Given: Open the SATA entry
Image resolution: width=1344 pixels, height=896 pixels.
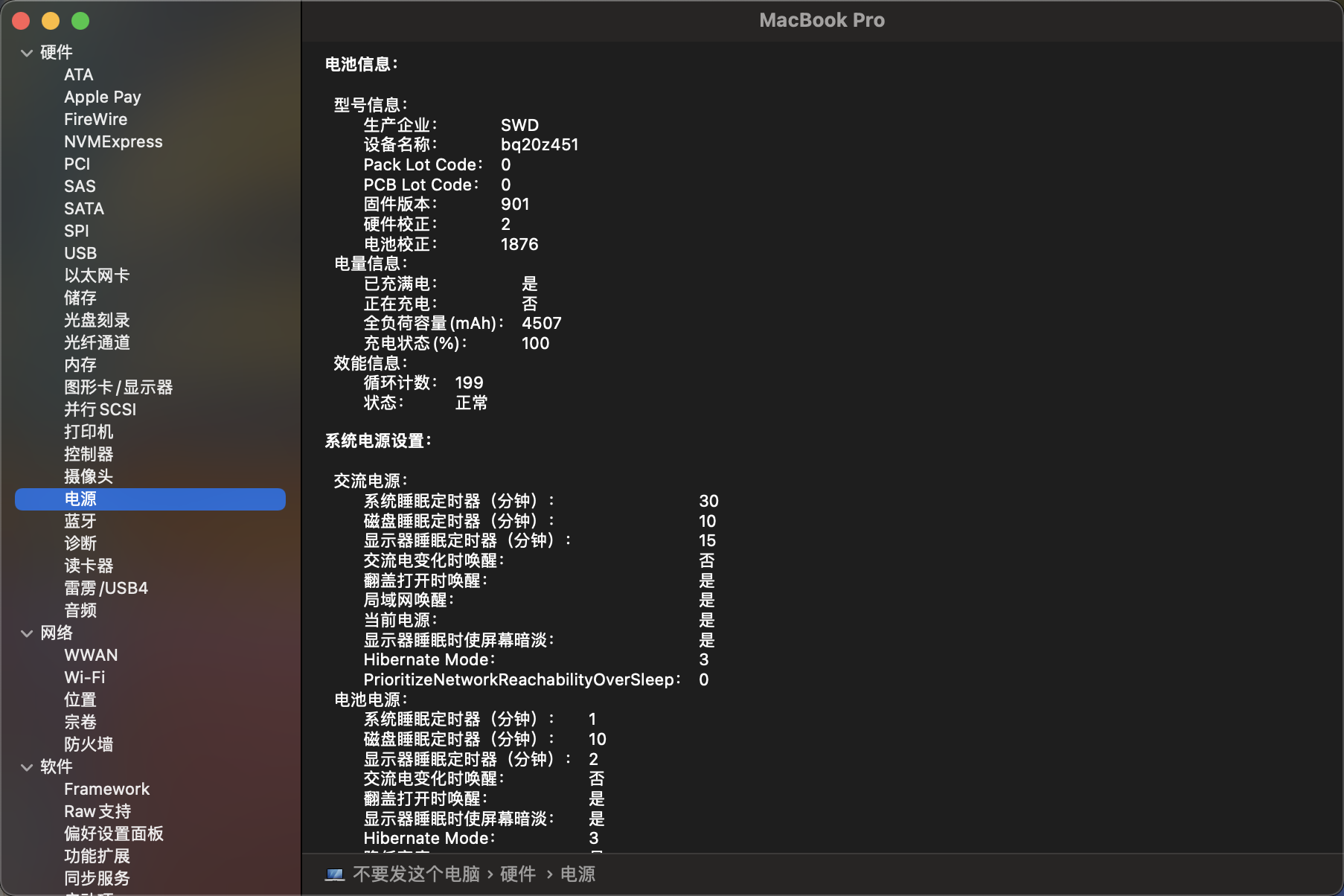Looking at the screenshot, I should (x=84, y=209).
